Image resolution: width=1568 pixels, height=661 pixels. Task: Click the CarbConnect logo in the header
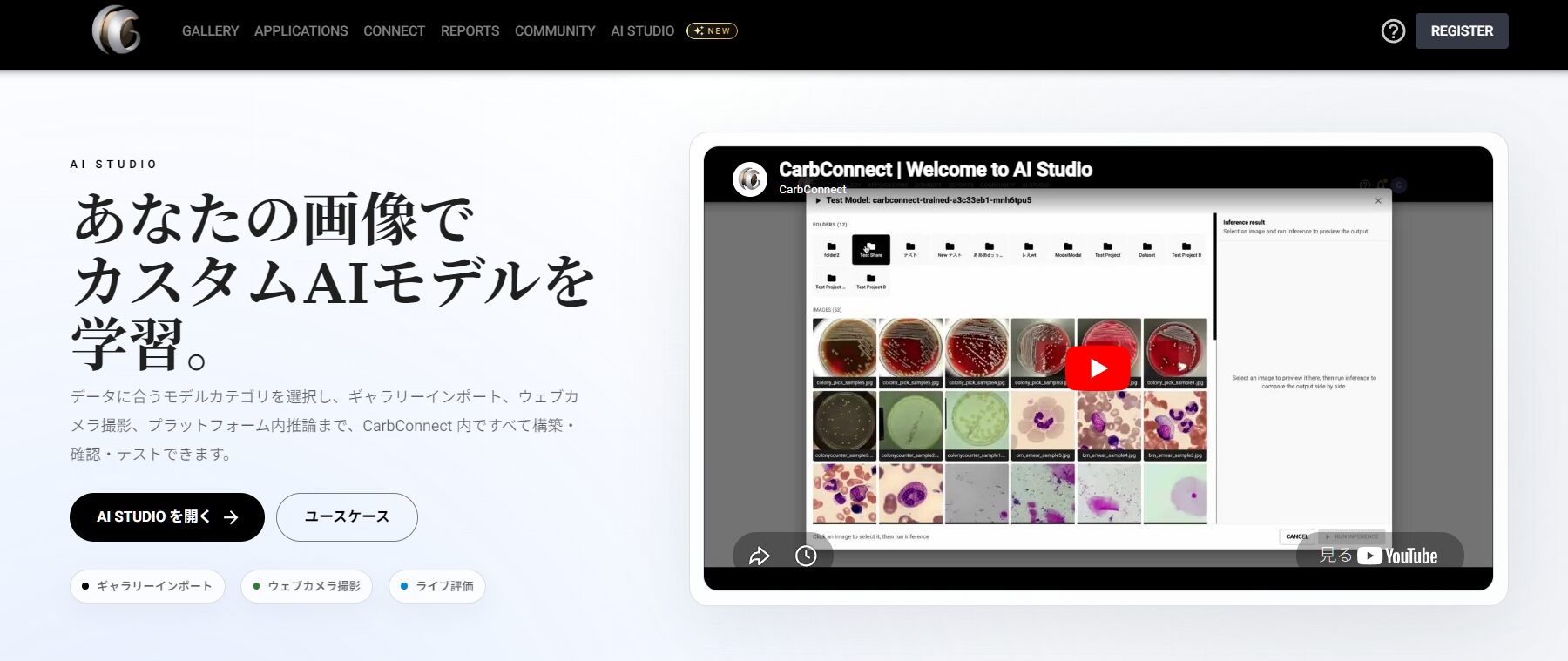(117, 30)
